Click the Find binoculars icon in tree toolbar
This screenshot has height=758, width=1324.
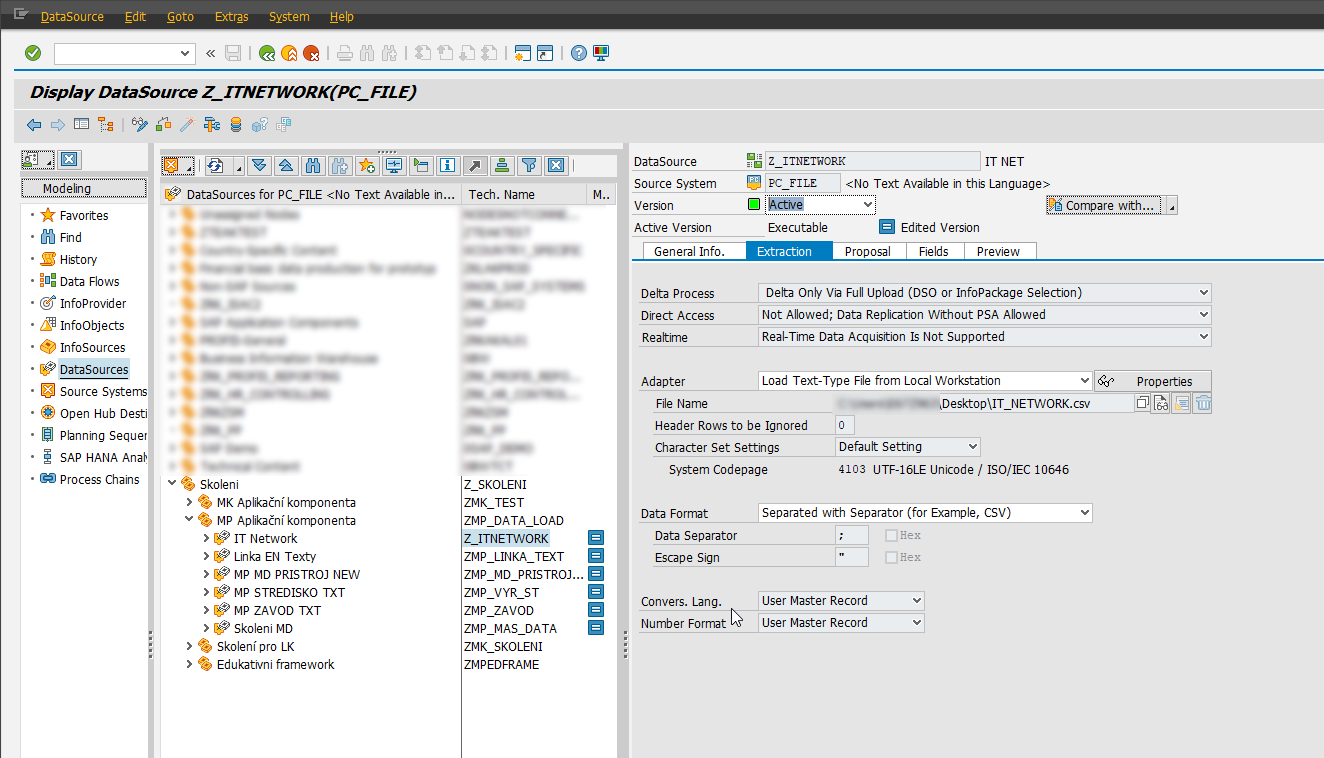[313, 165]
